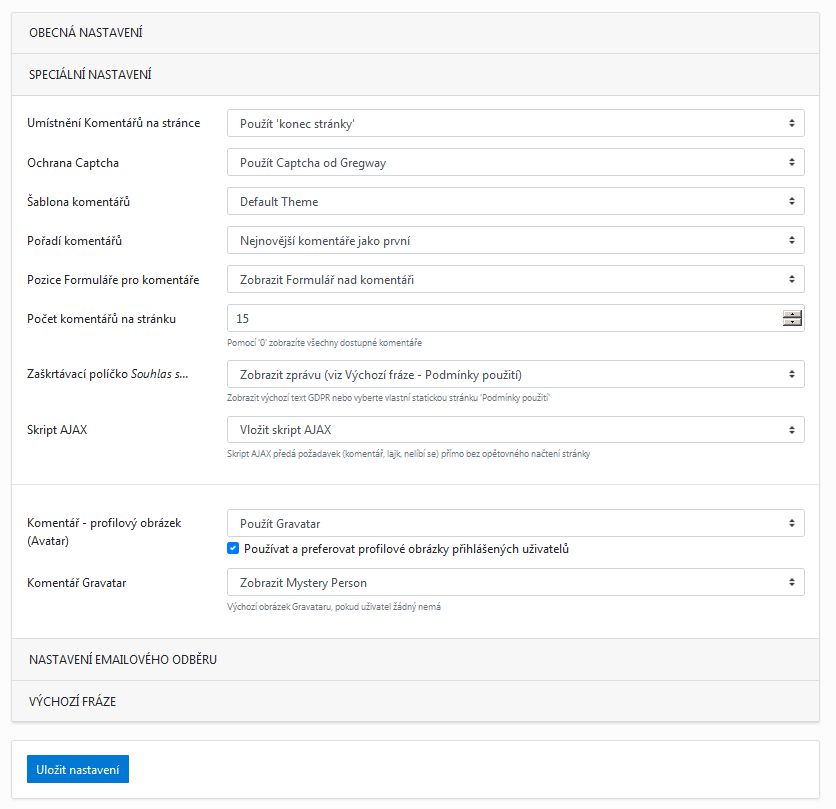
Task: Change the Pořadí komentářů selection
Action: click(x=515, y=240)
